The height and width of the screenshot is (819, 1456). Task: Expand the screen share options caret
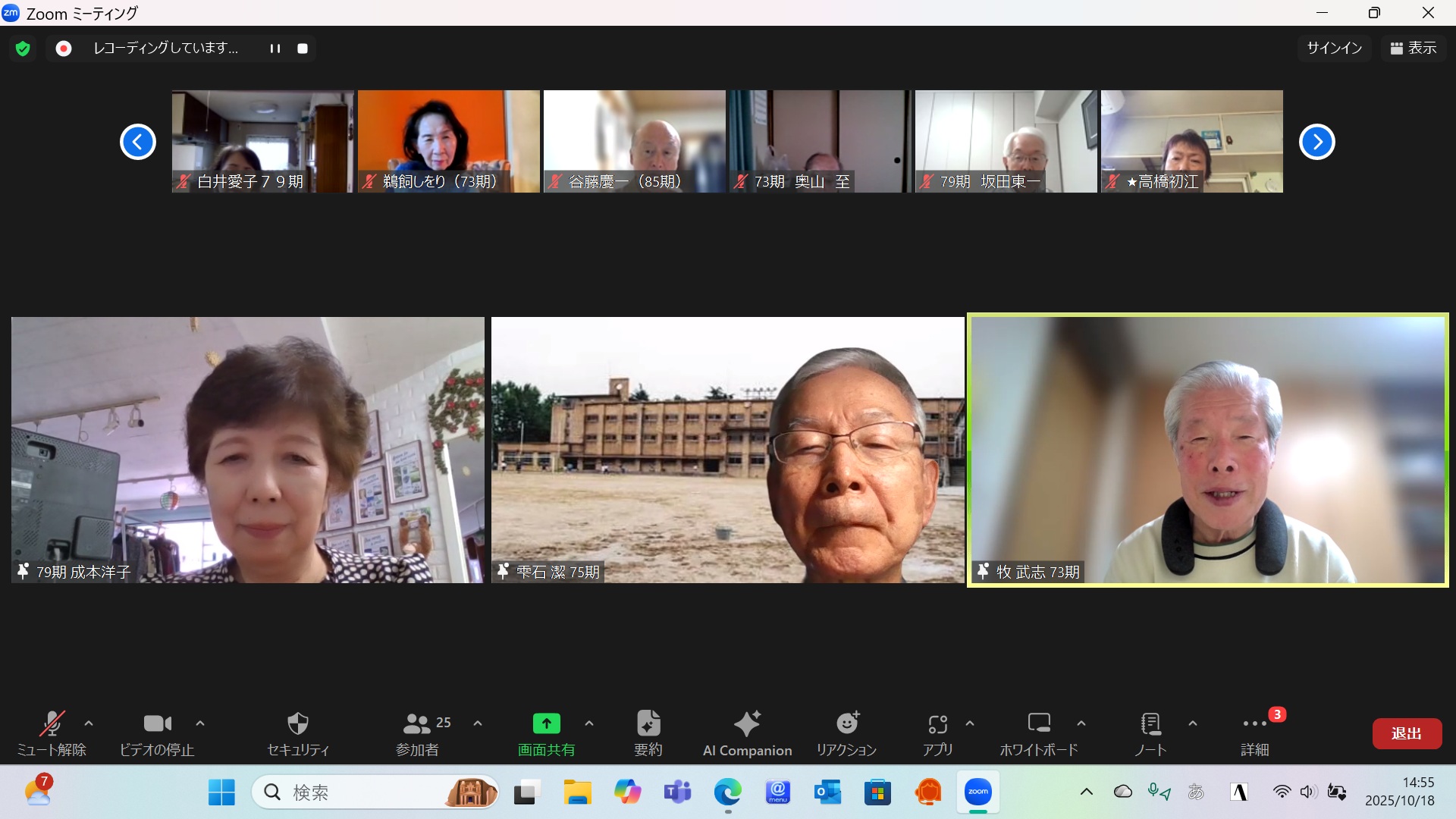pyautogui.click(x=589, y=723)
